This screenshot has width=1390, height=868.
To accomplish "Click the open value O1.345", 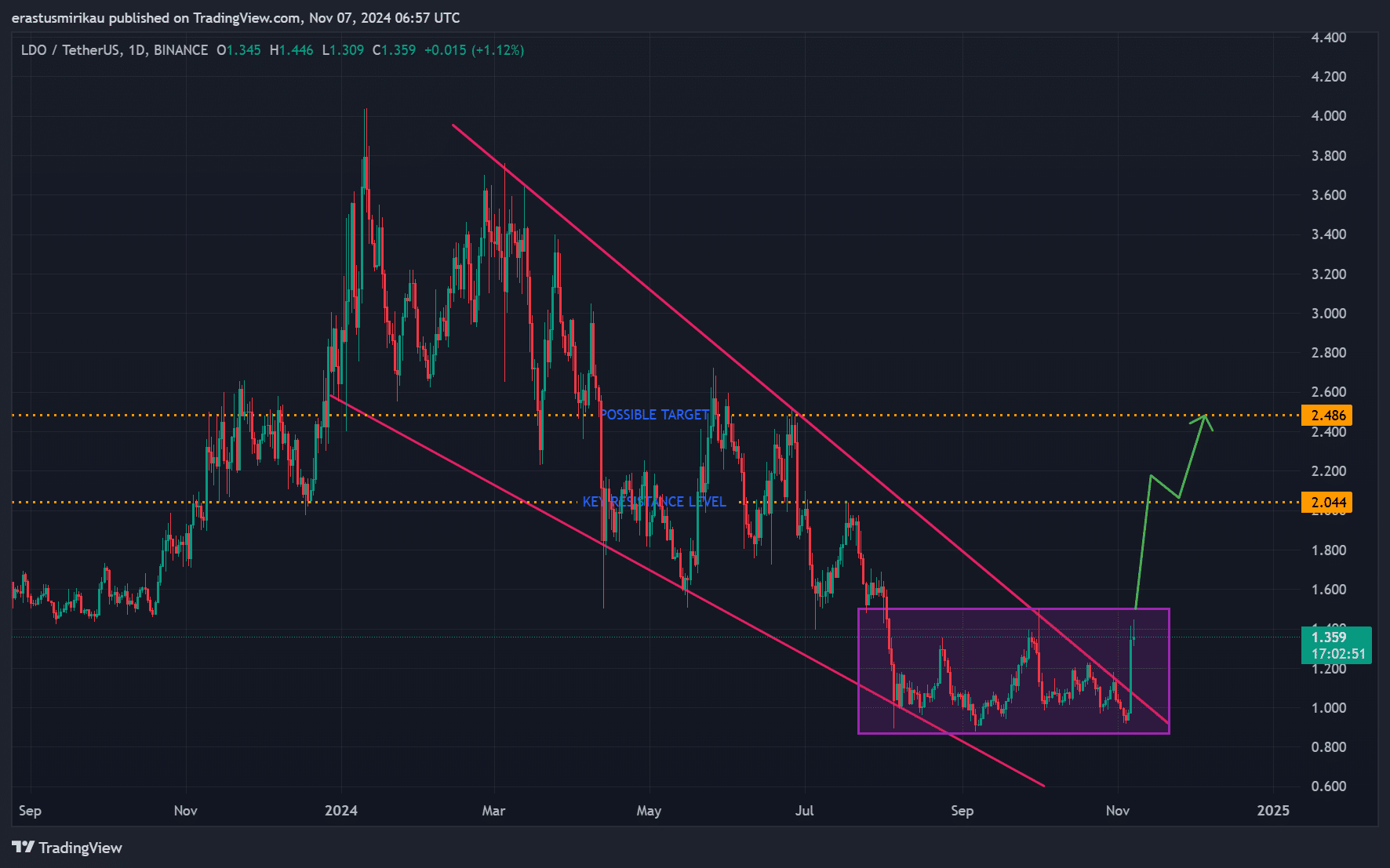I will coord(238,50).
